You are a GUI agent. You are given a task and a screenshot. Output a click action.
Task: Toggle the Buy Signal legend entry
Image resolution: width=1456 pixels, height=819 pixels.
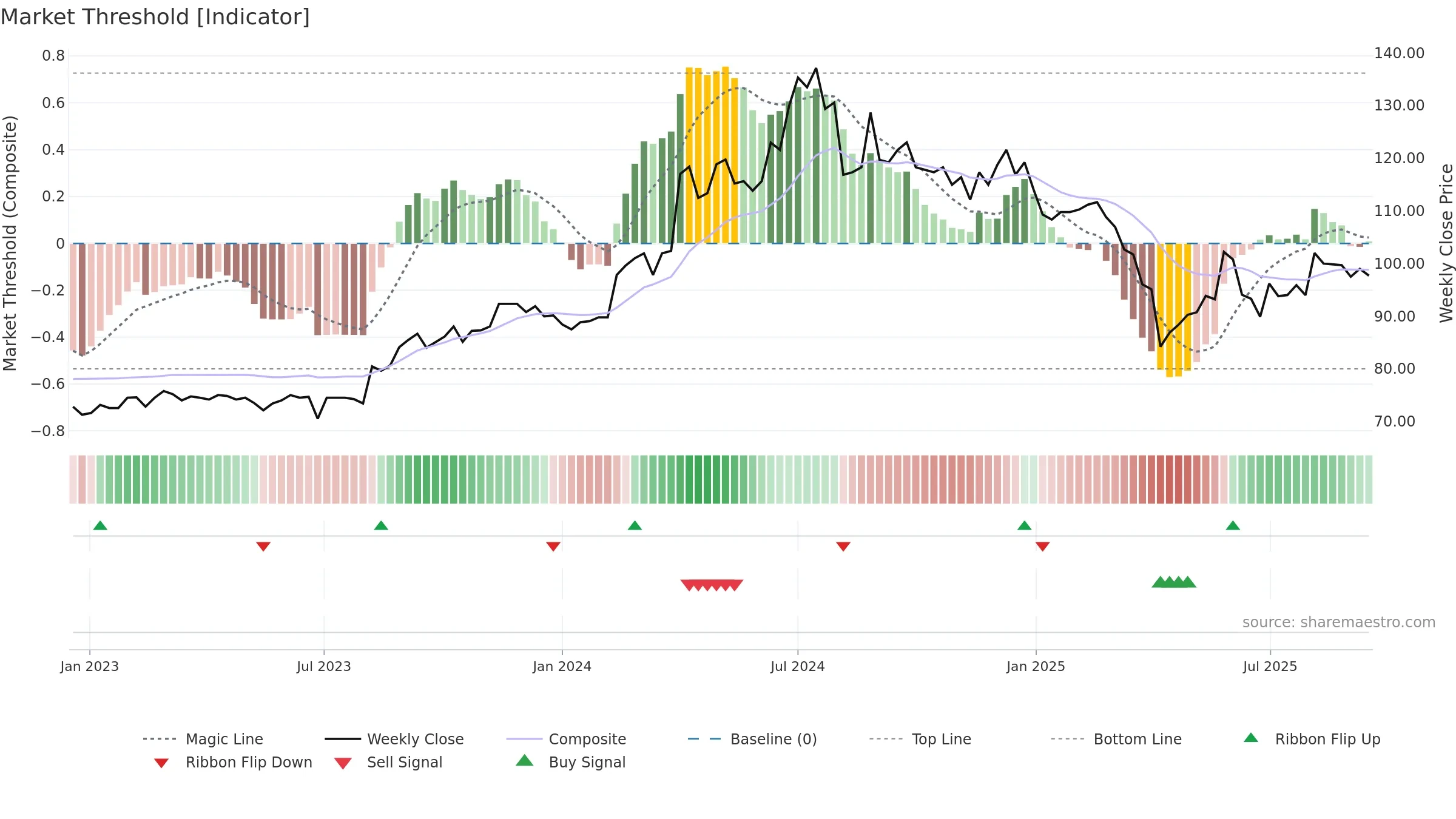coord(570,762)
